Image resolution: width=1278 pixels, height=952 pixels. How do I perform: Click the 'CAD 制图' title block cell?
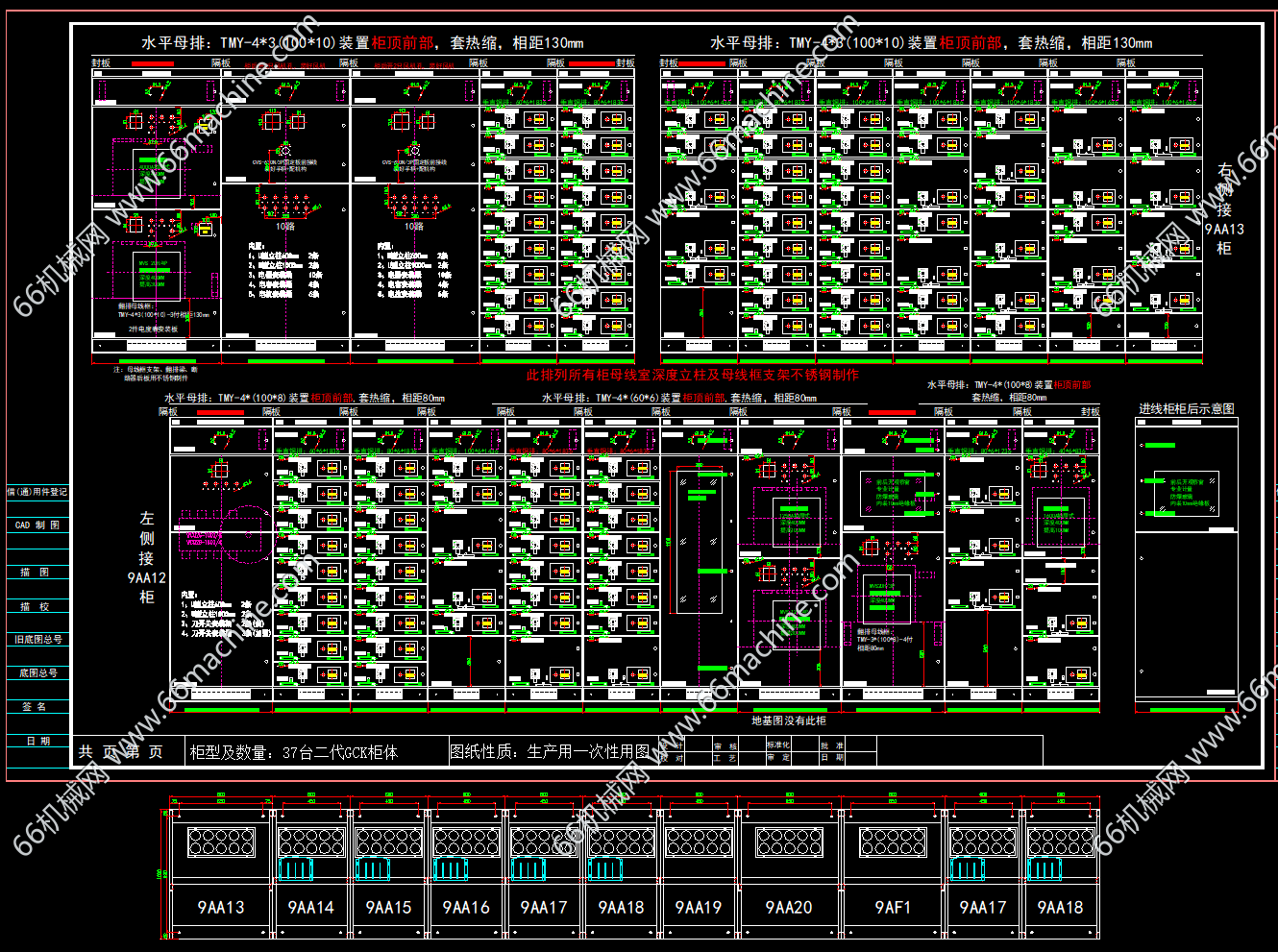pos(37,525)
